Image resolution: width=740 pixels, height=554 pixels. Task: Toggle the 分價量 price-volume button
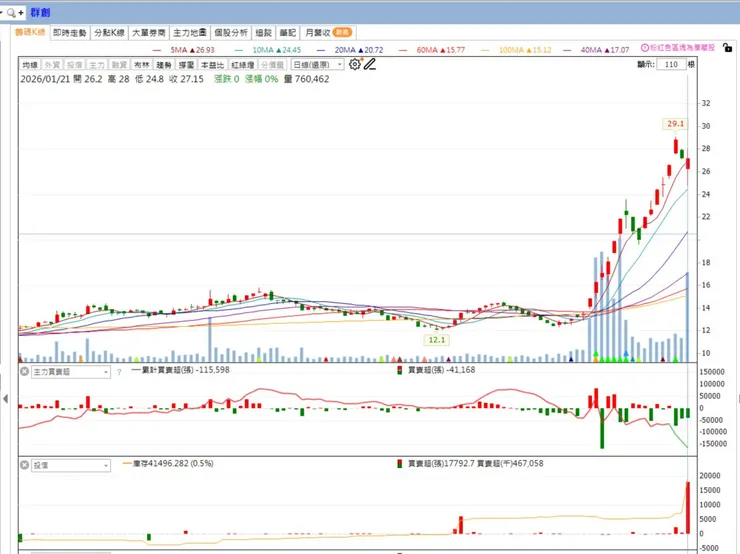click(x=272, y=65)
